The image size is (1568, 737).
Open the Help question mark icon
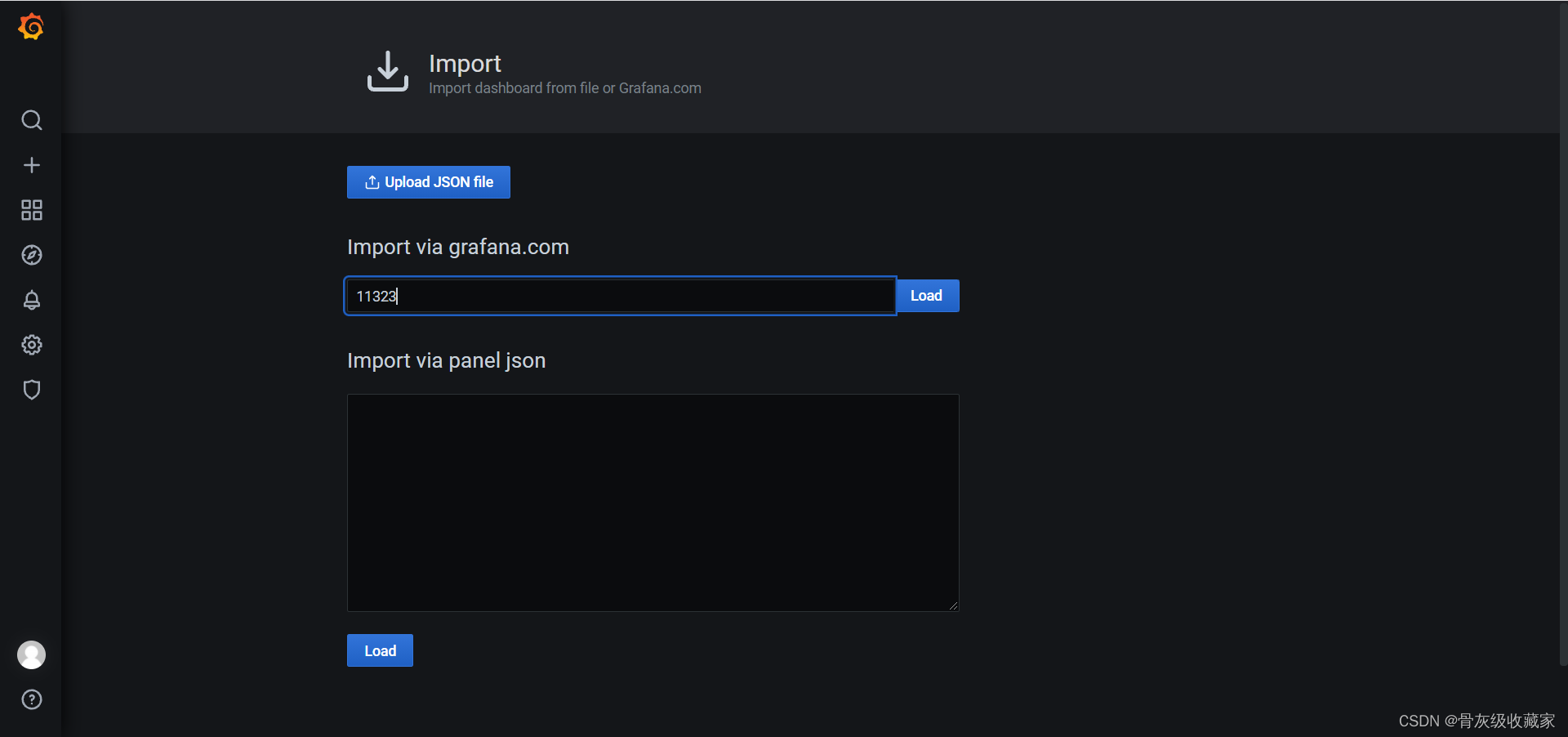(31, 699)
